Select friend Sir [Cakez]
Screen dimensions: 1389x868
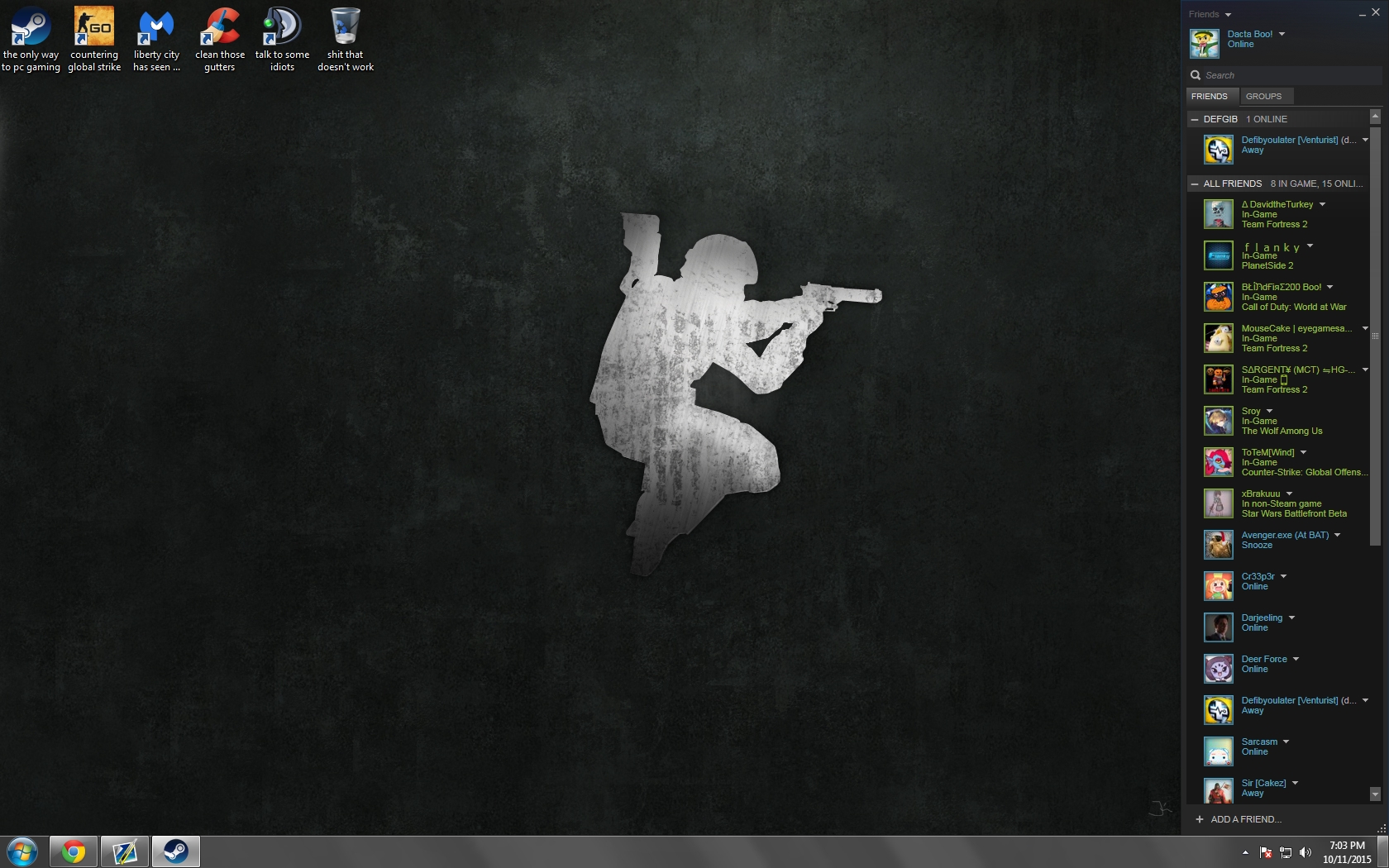pos(1280,789)
